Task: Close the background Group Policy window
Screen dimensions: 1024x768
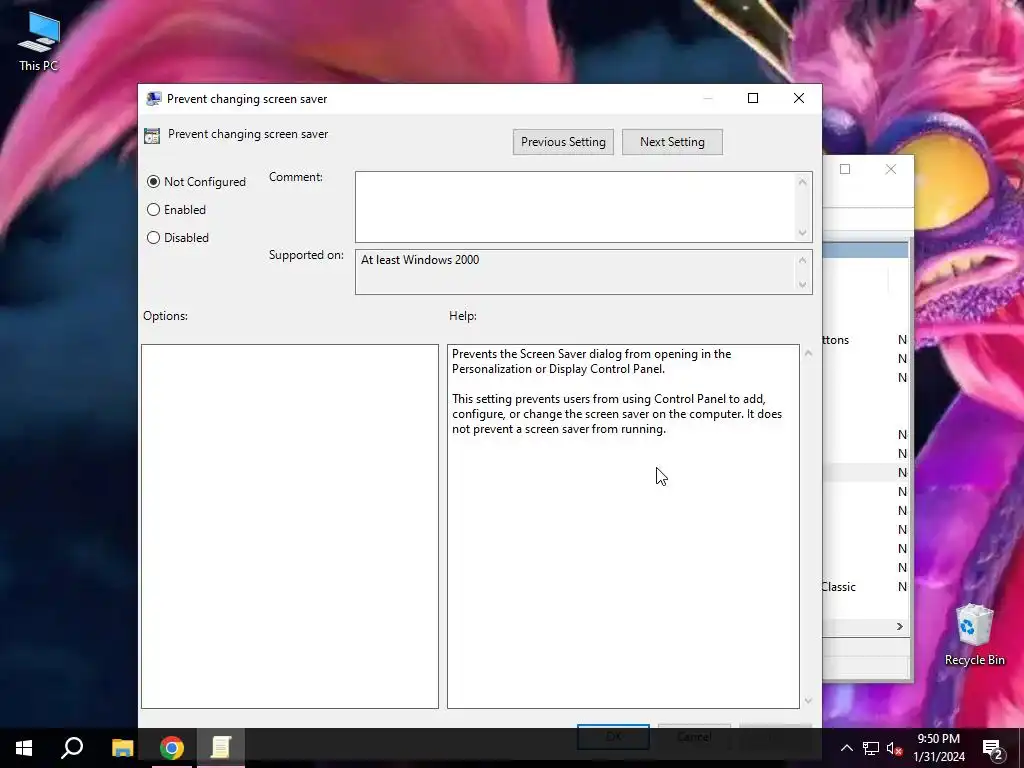Action: [891, 169]
